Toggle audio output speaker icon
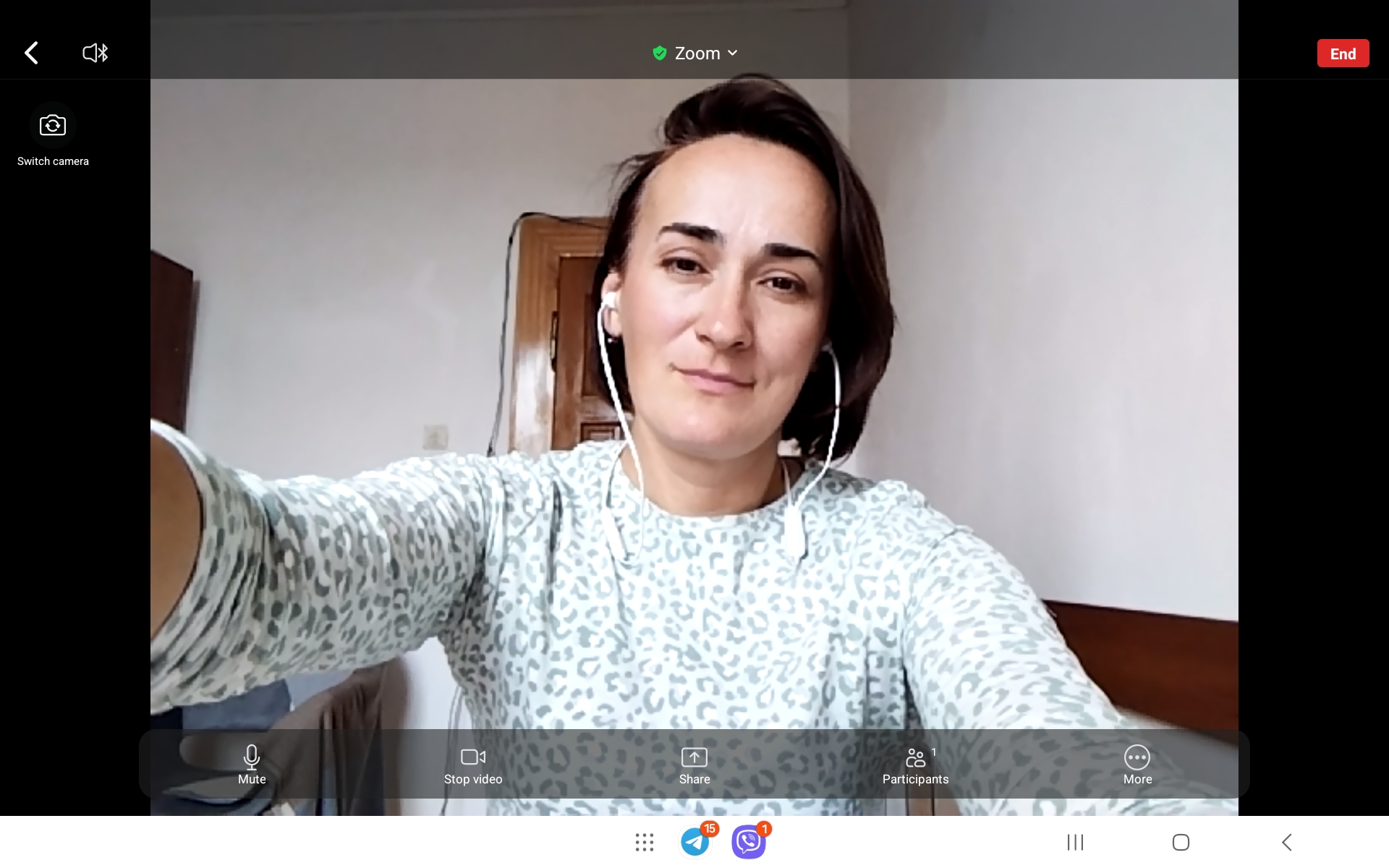Screen dimensions: 1389x868 [95, 52]
